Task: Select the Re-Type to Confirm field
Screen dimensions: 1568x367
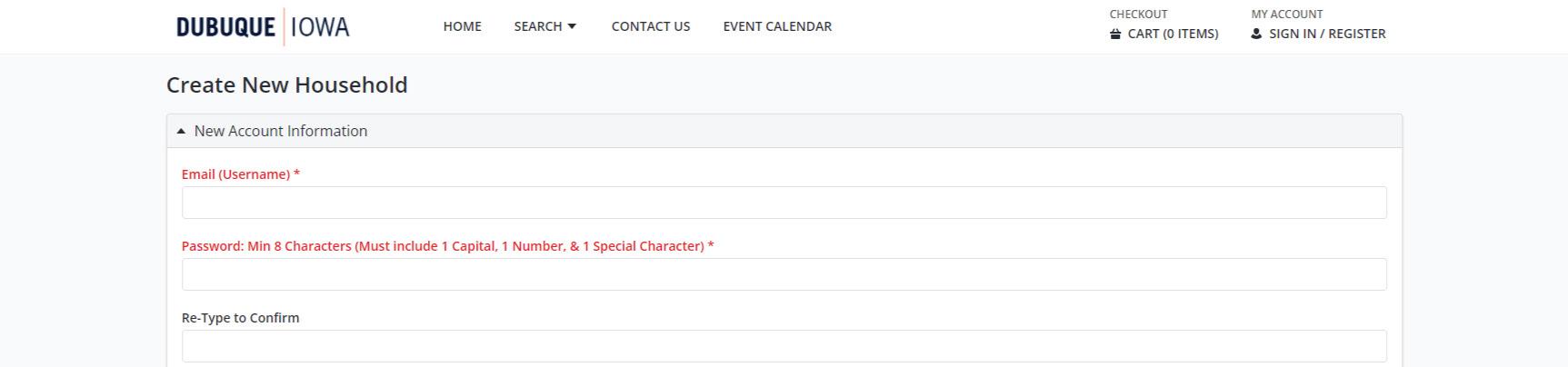Action: pos(784,346)
